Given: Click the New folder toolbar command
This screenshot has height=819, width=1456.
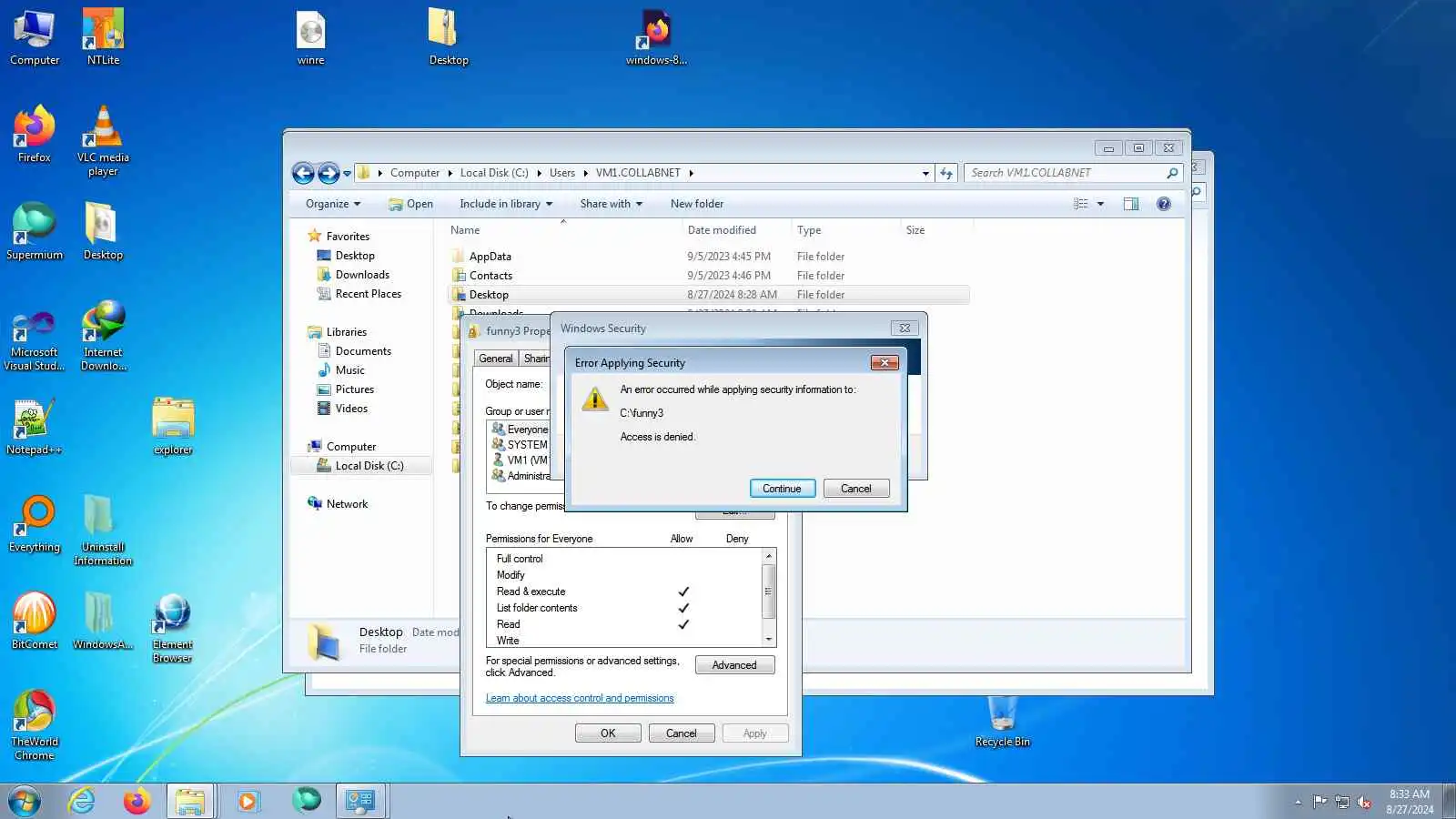Looking at the screenshot, I should click(x=697, y=204).
